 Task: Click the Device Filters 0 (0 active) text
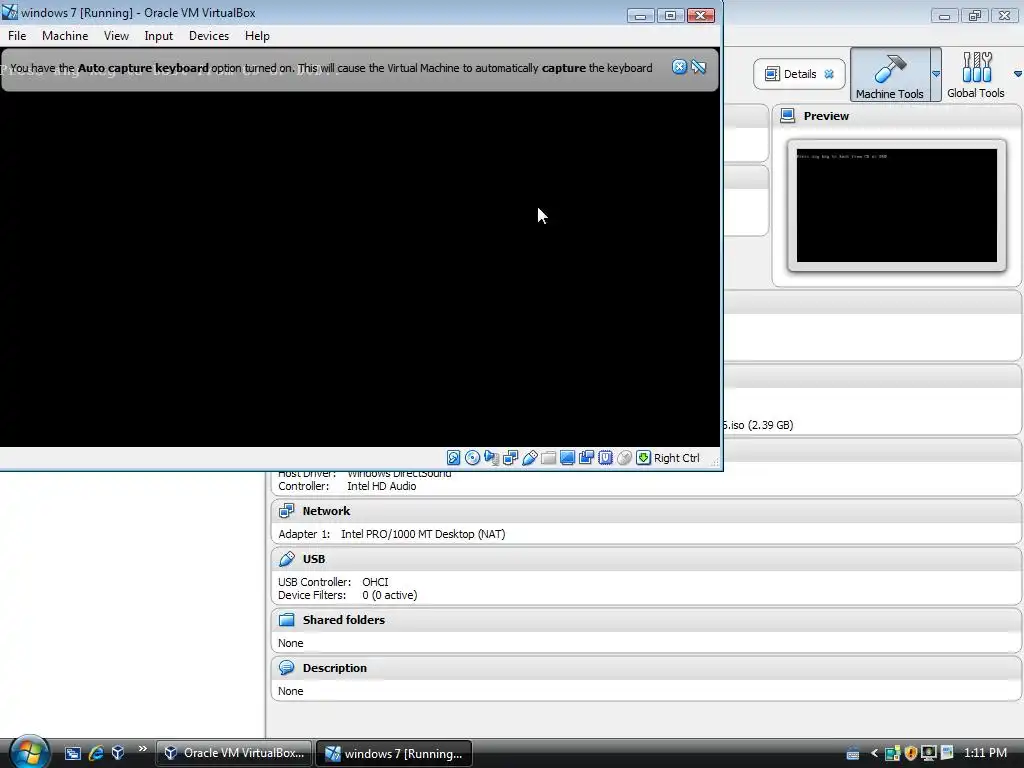coord(347,596)
